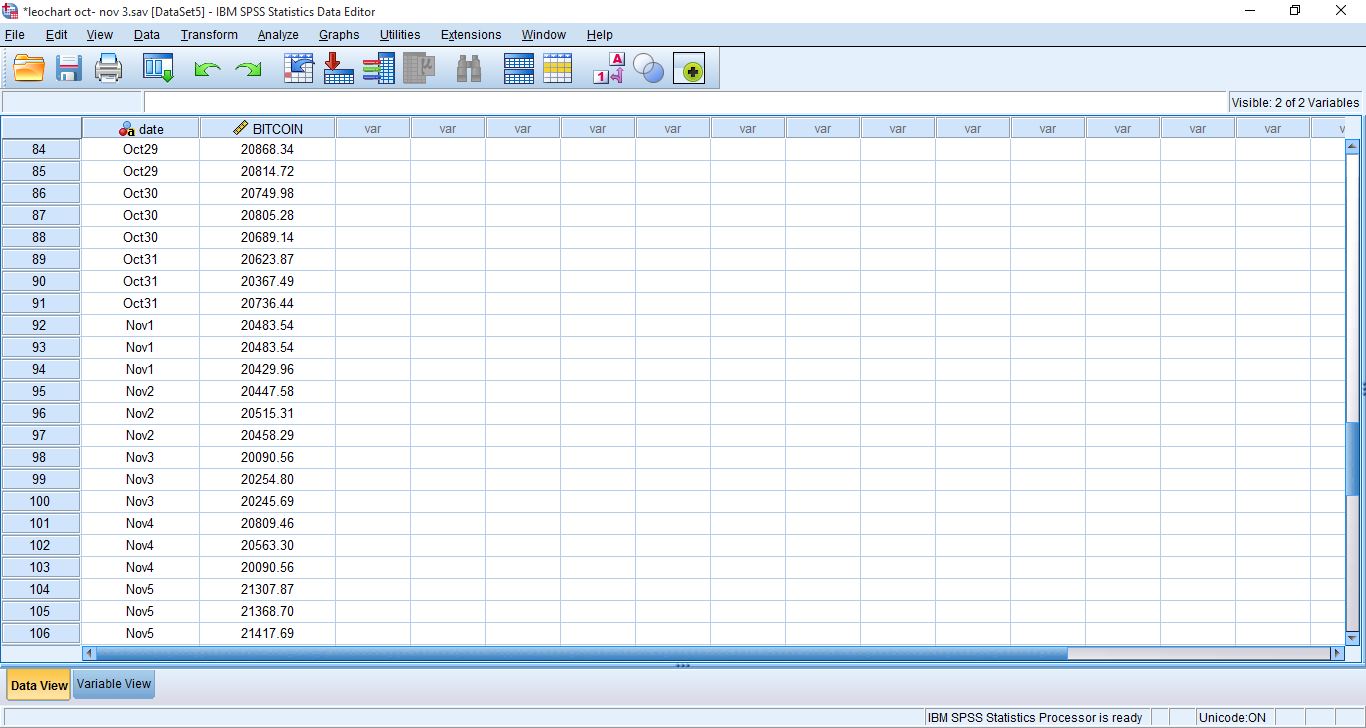Click the Nov2 date cell in row 95
Viewport: 1366px width, 728px height.
pyautogui.click(x=140, y=391)
